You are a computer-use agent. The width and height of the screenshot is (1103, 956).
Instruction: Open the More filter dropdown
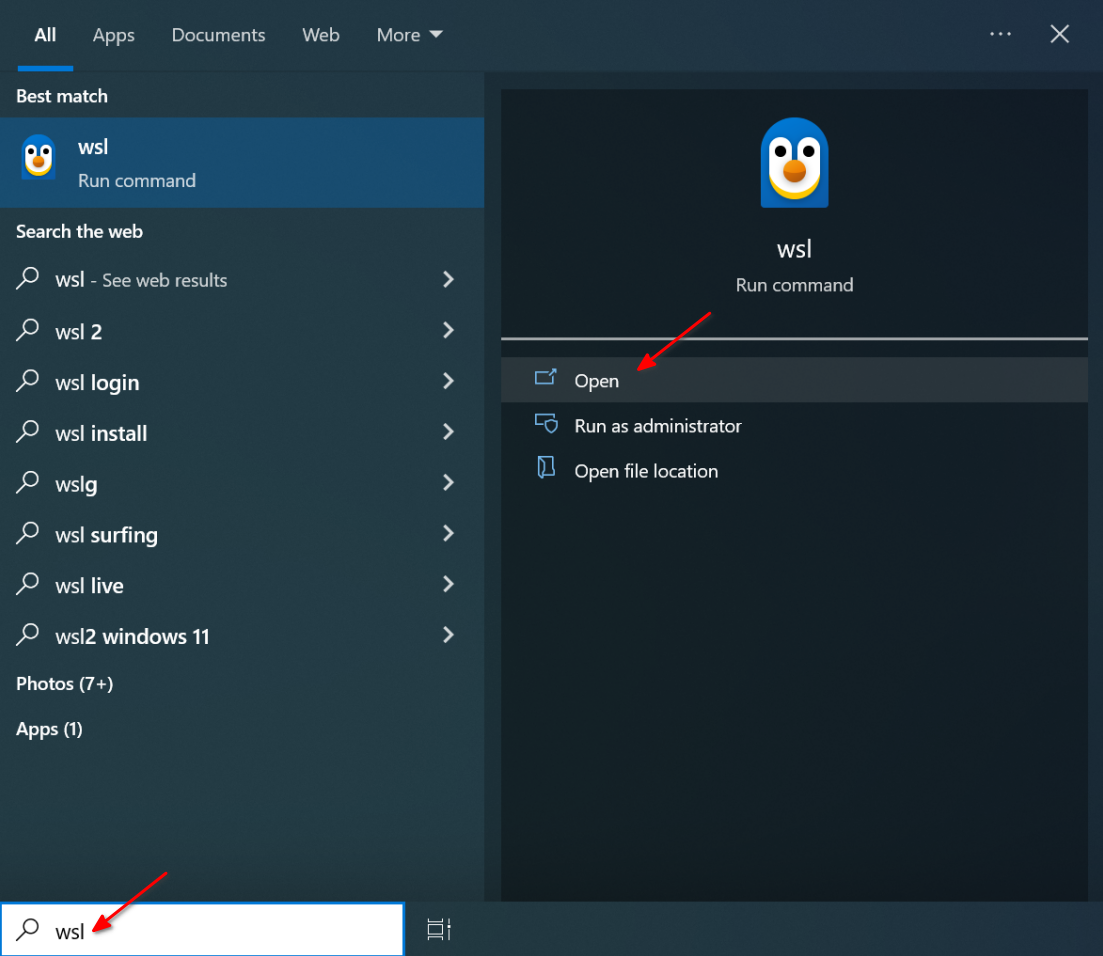pos(409,34)
